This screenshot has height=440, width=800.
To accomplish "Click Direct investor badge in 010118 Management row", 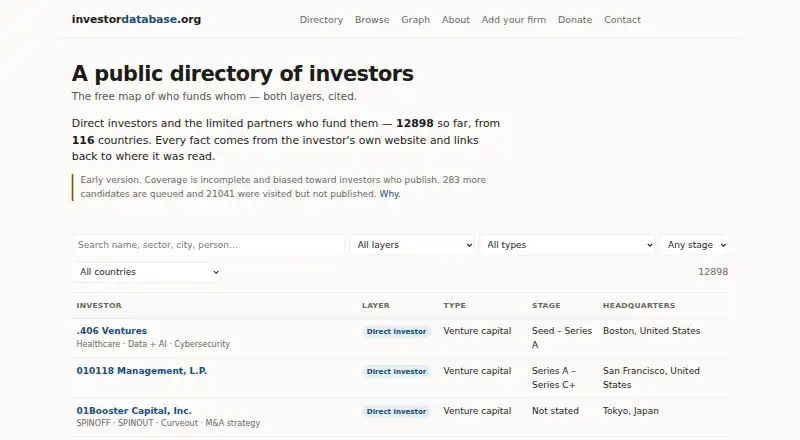I will click(x=396, y=372).
